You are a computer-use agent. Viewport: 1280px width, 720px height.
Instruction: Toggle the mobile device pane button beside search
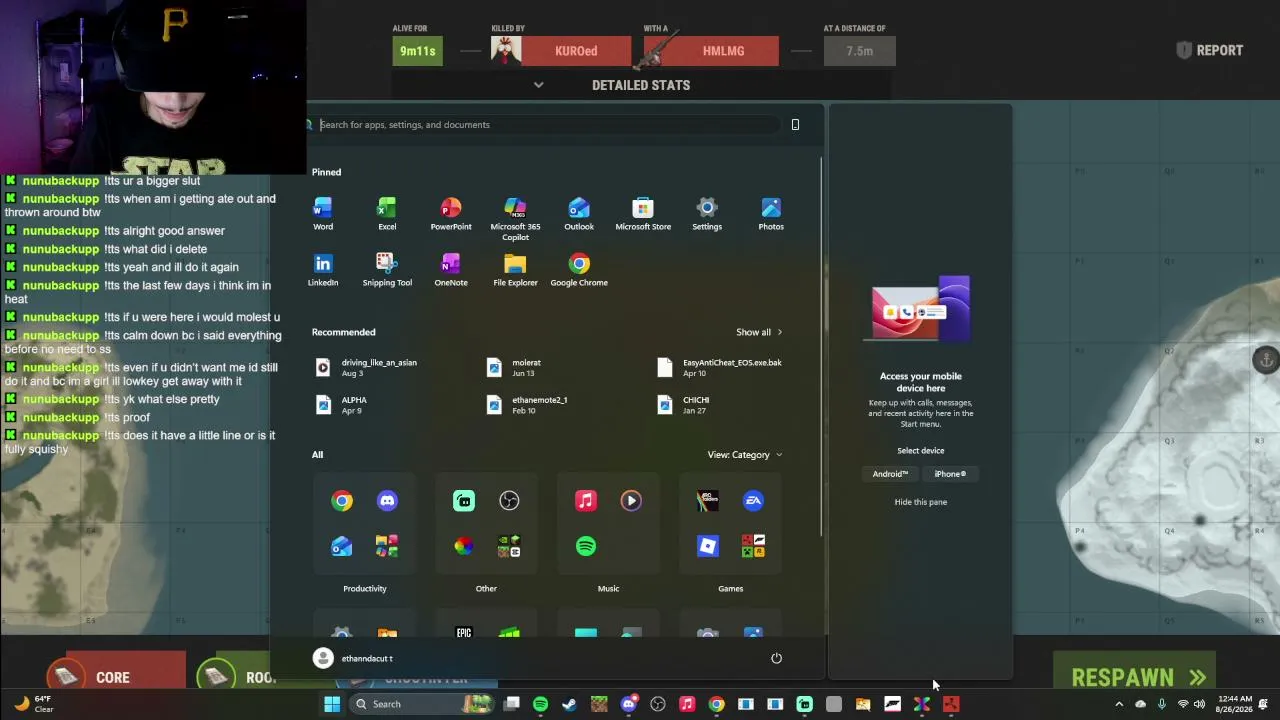796,125
